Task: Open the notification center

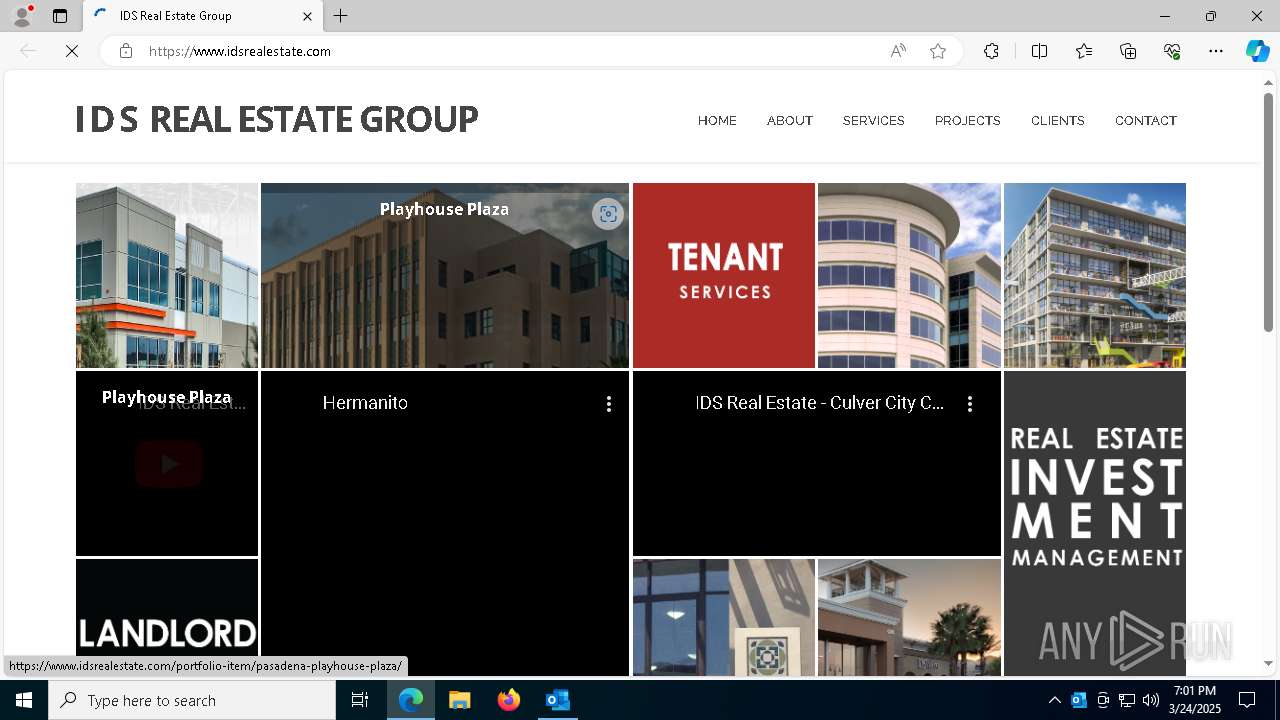Action: 1247,700
